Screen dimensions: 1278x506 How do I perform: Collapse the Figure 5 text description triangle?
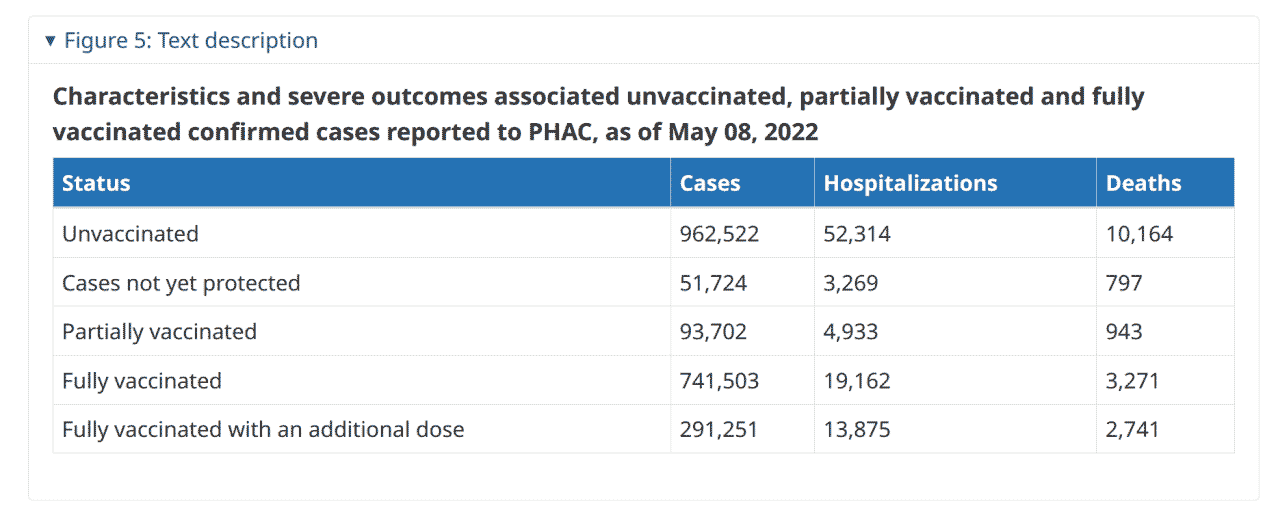coord(50,41)
